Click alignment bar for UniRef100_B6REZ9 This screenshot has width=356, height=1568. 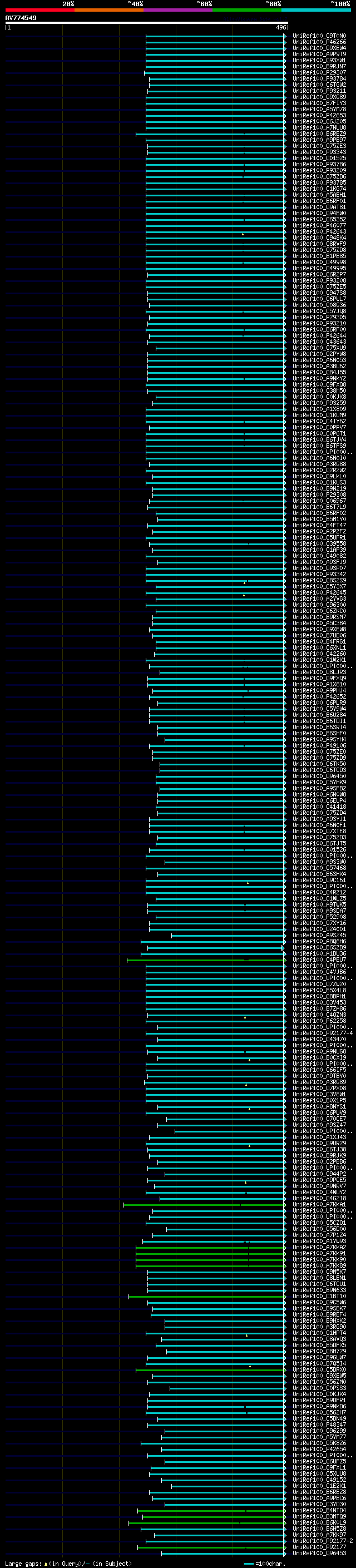[x=211, y=134]
